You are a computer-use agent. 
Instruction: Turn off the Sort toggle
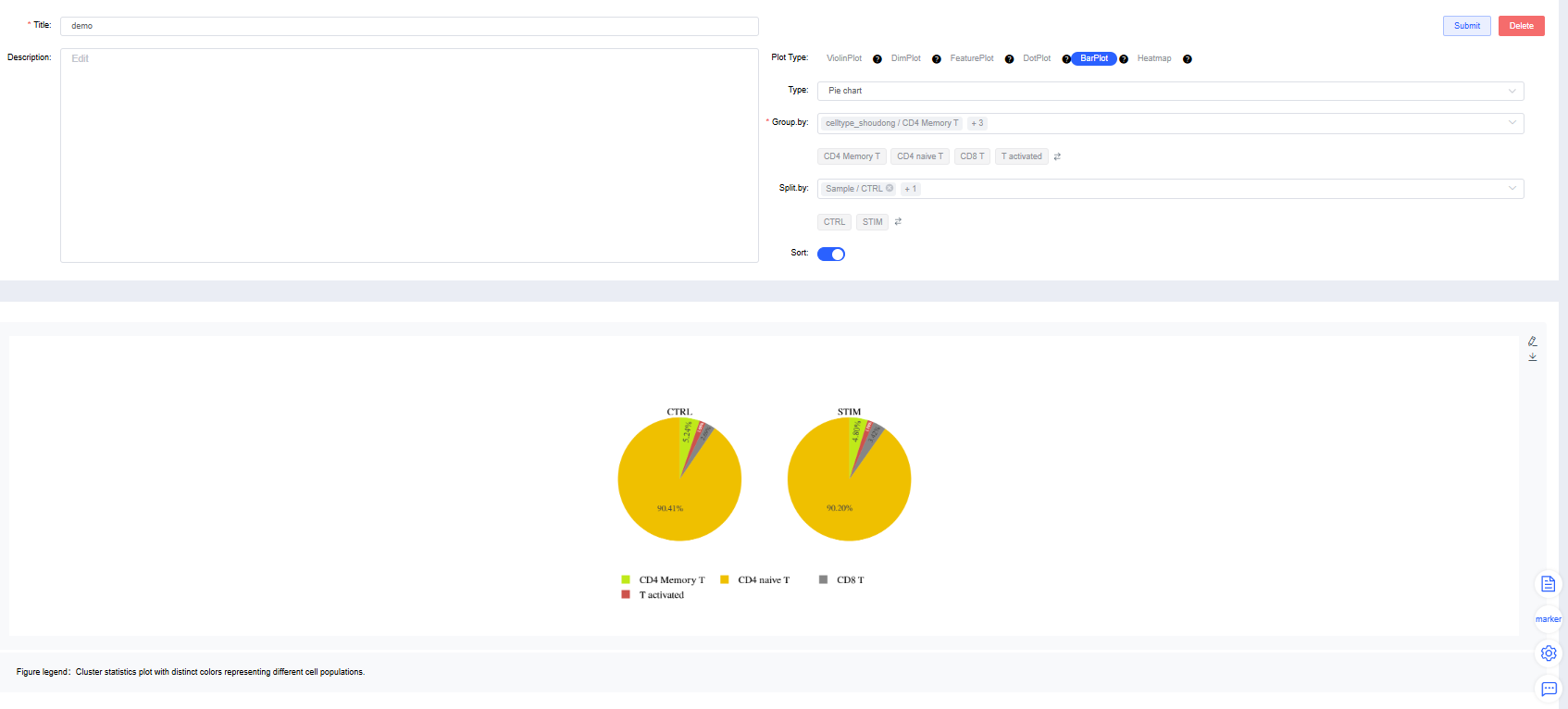[x=830, y=255]
